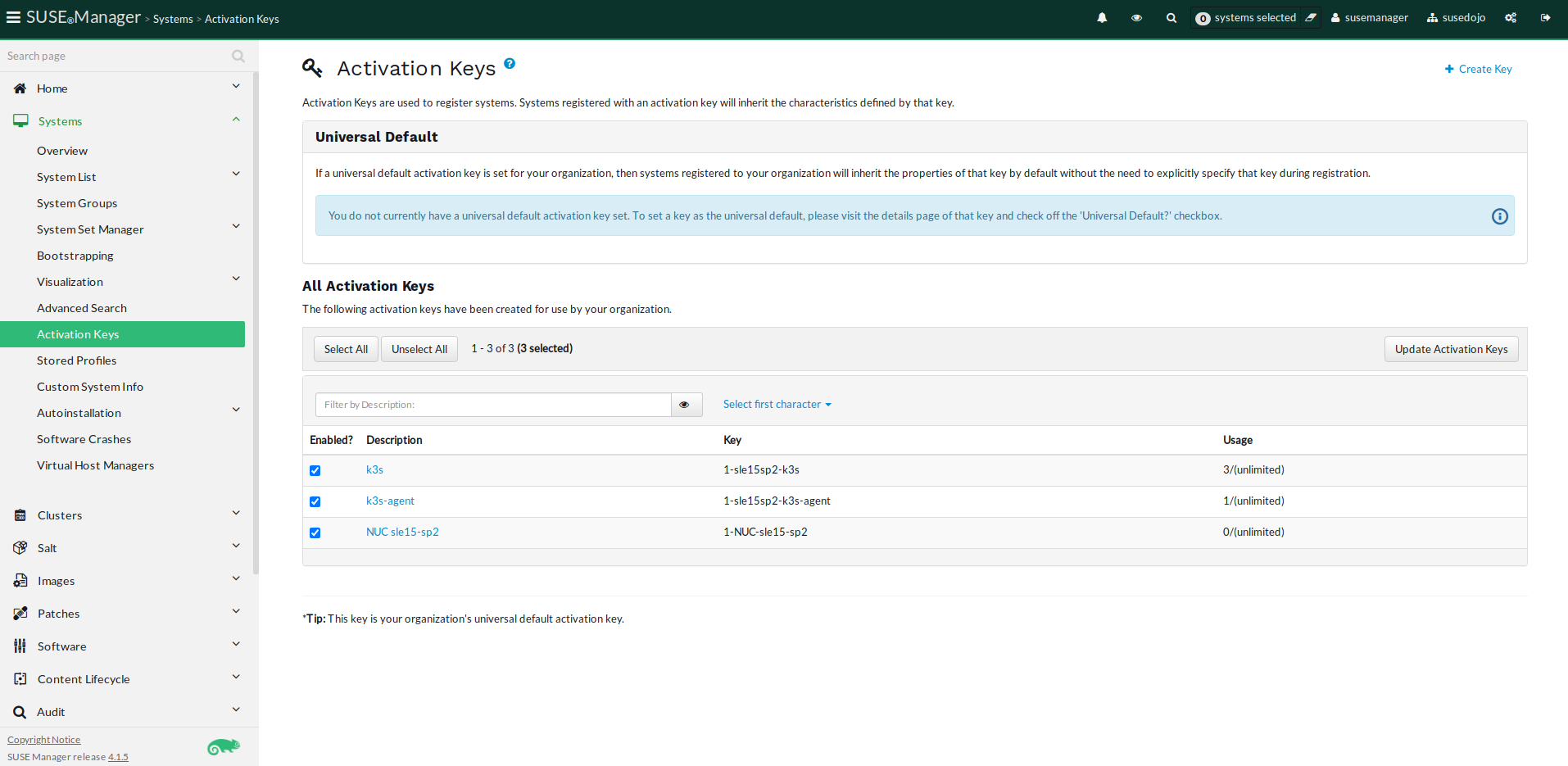
Task: Expand the Clusters menu chevron
Action: (x=236, y=514)
